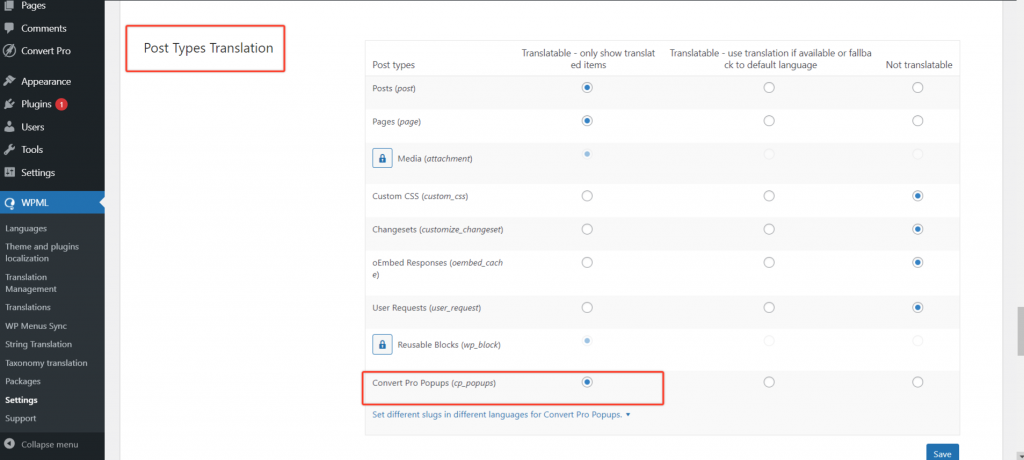Make oEmbed Responses translatable, only translated items
1024x460 pixels.
pos(587,262)
